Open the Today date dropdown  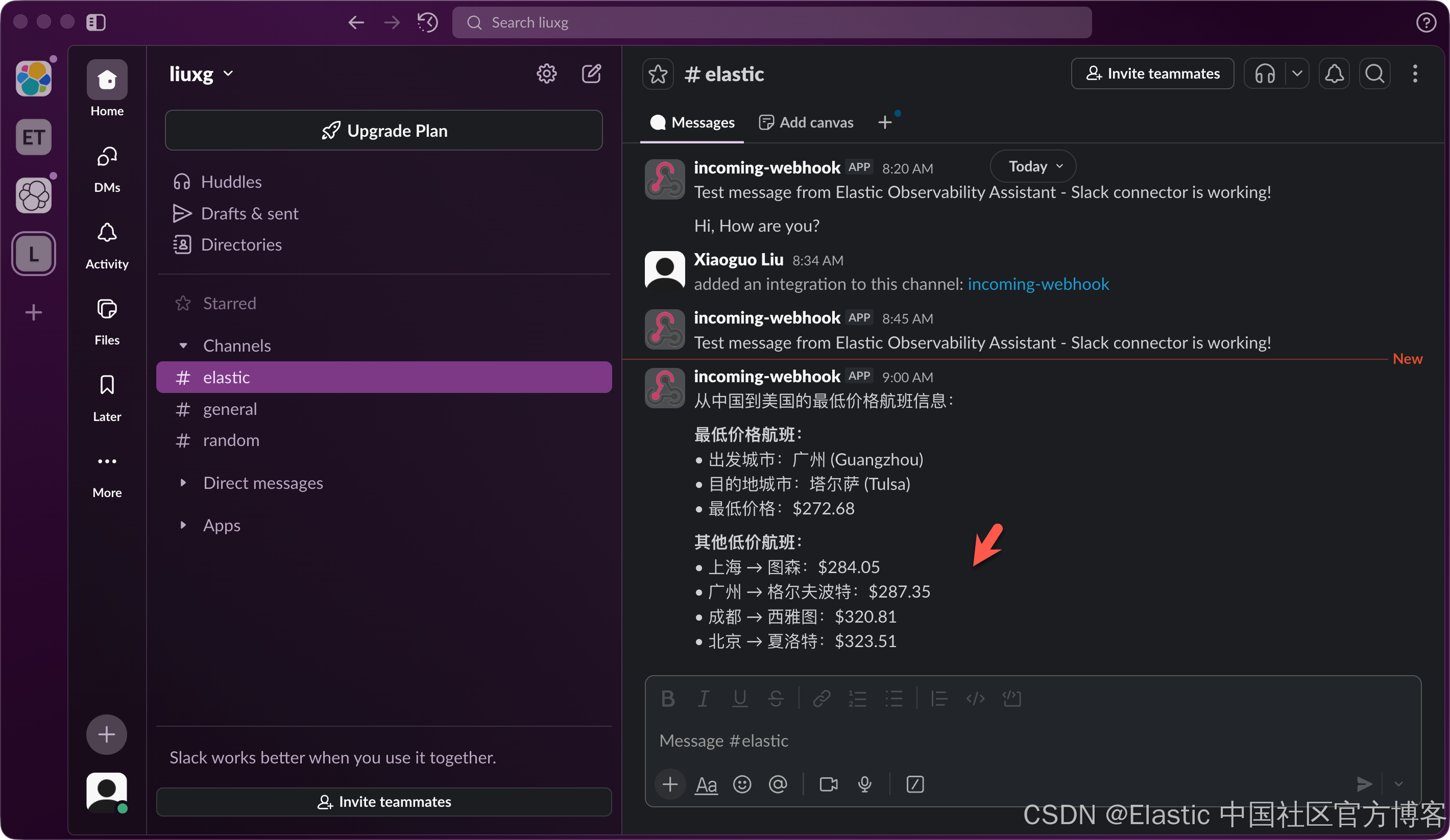tap(1033, 166)
